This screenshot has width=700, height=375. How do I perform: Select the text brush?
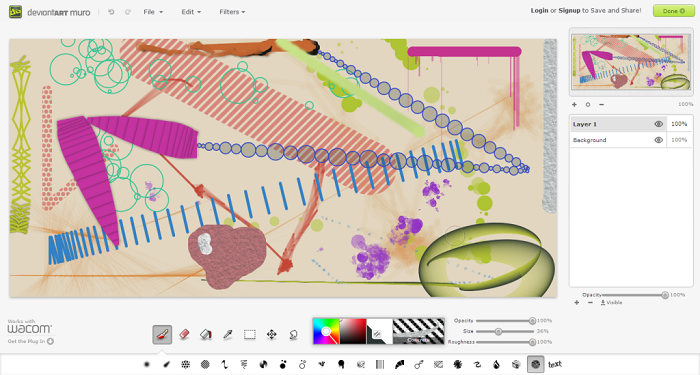555,364
